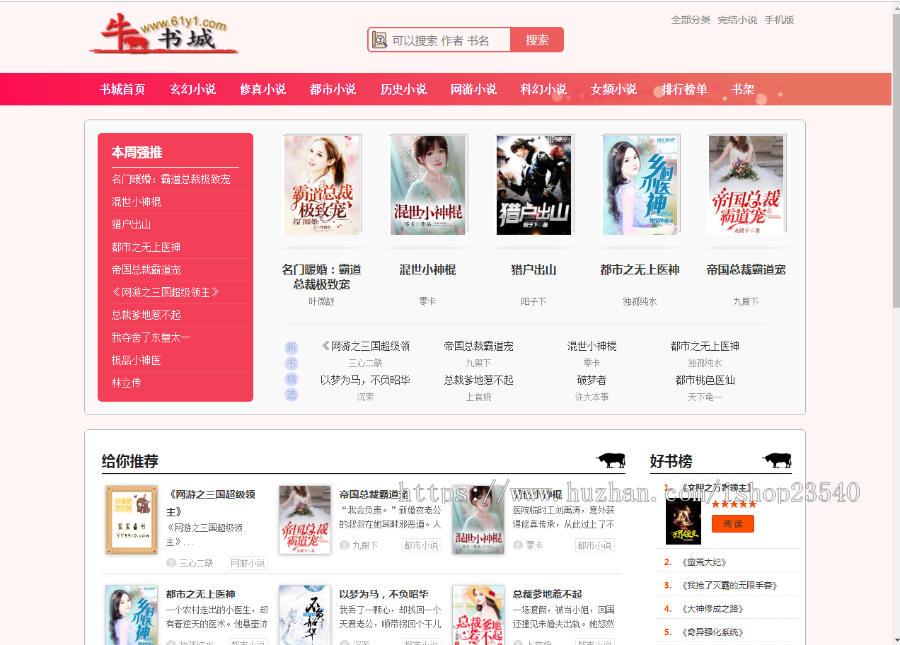
Task: Click a star in the five-star rating of 《文明之万界领主》
Action: click(x=735, y=505)
